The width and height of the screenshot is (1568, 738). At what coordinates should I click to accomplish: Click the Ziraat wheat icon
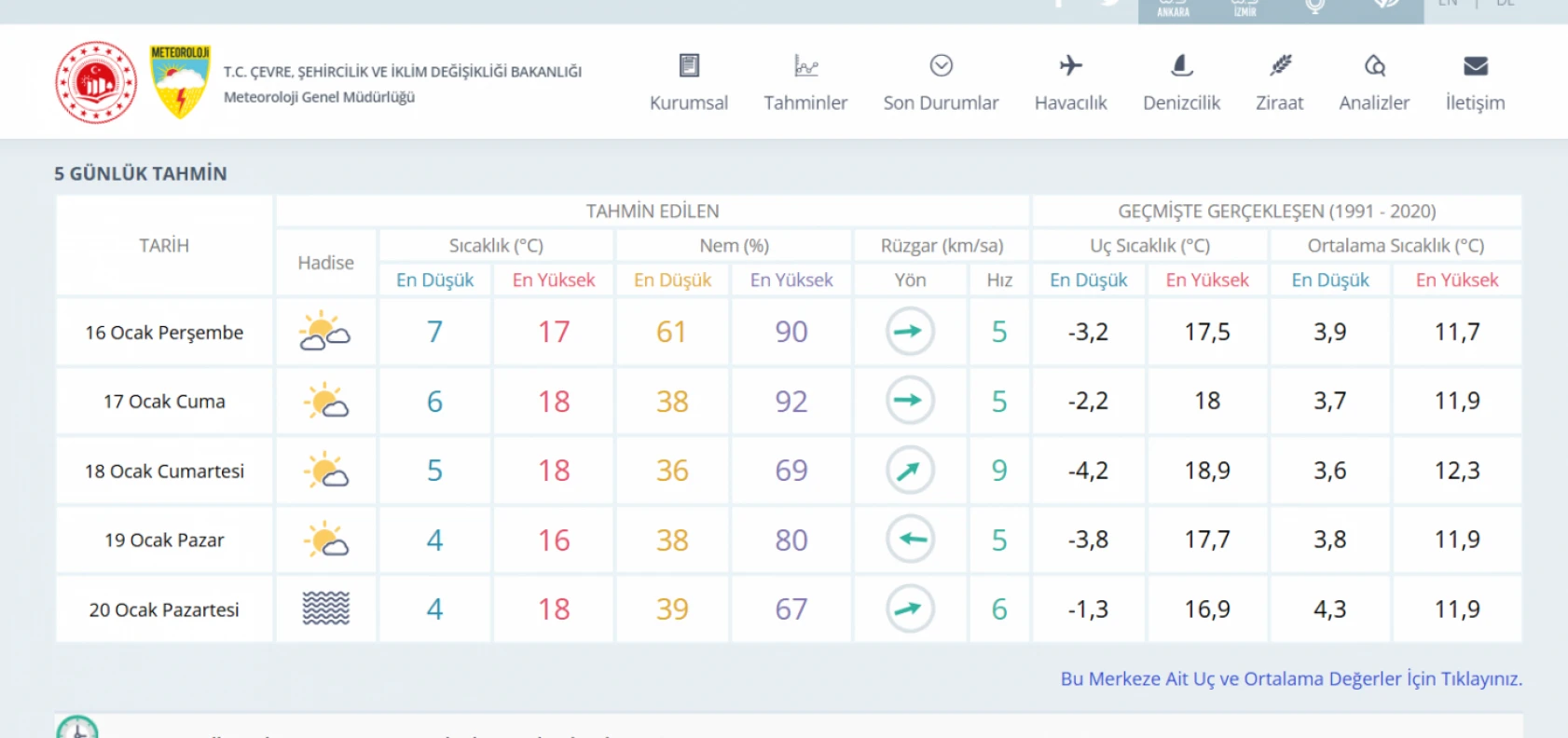coord(1280,65)
